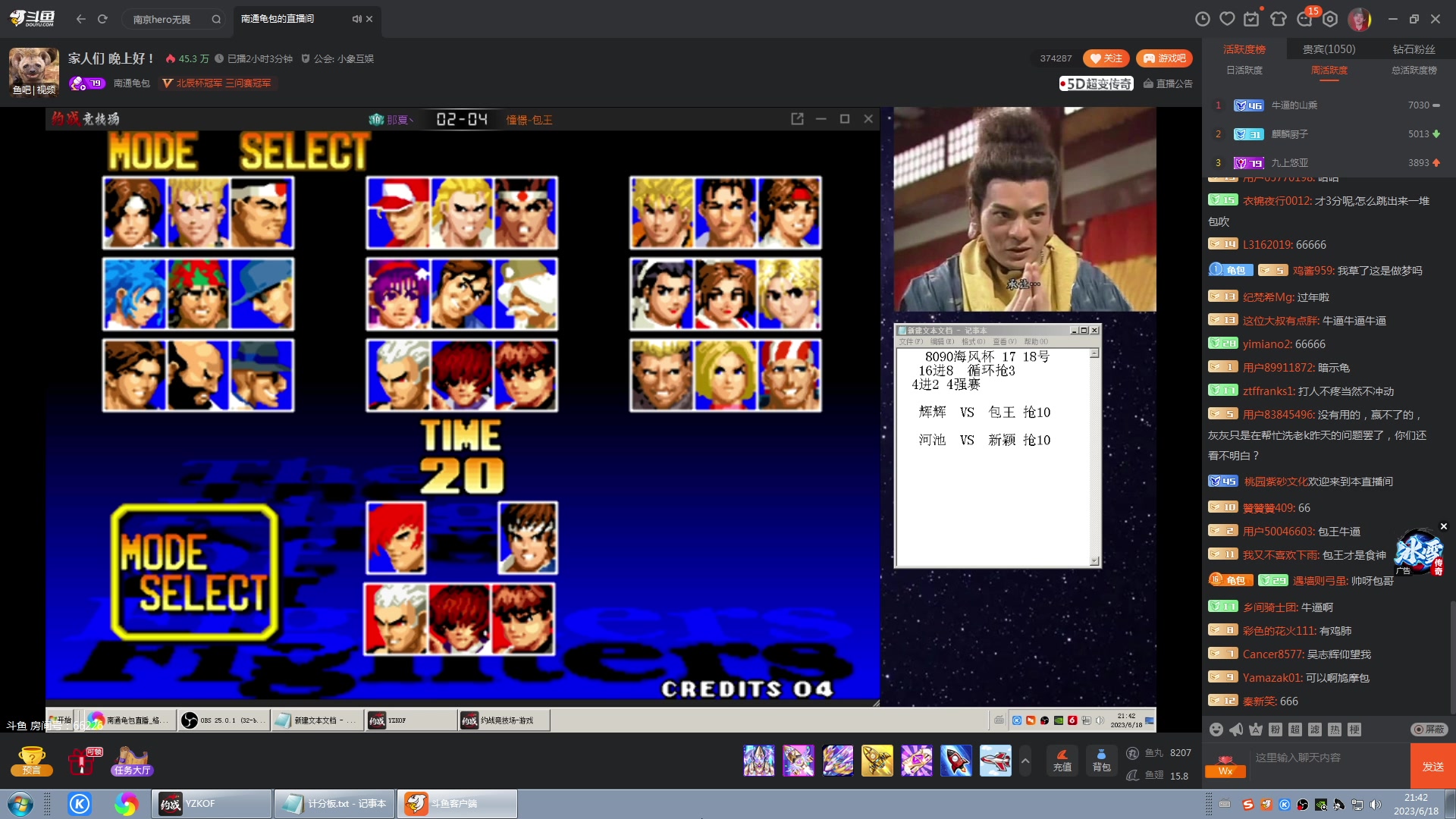Open streamer avatar 鱼吧|视频
Image resolution: width=1456 pixels, height=819 pixels.
pos(33,72)
